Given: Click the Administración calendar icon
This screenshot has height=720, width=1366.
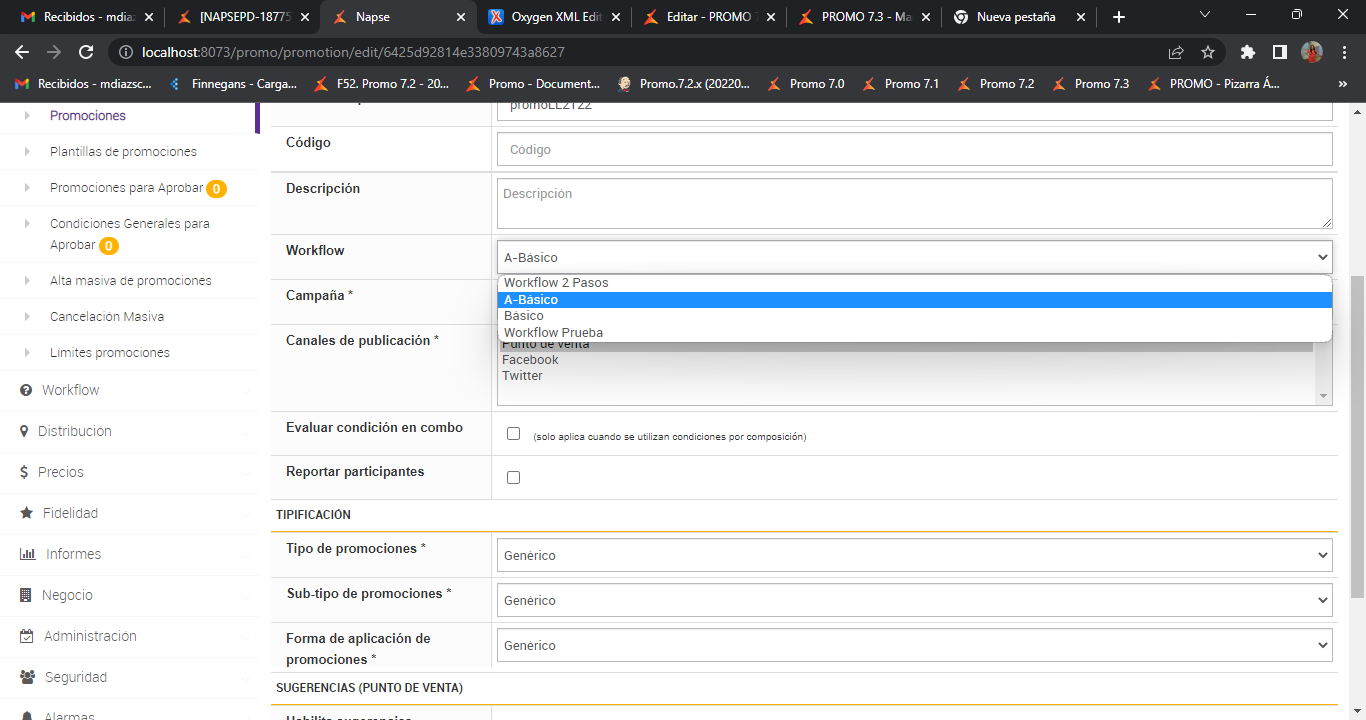Looking at the screenshot, I should pos(27,636).
